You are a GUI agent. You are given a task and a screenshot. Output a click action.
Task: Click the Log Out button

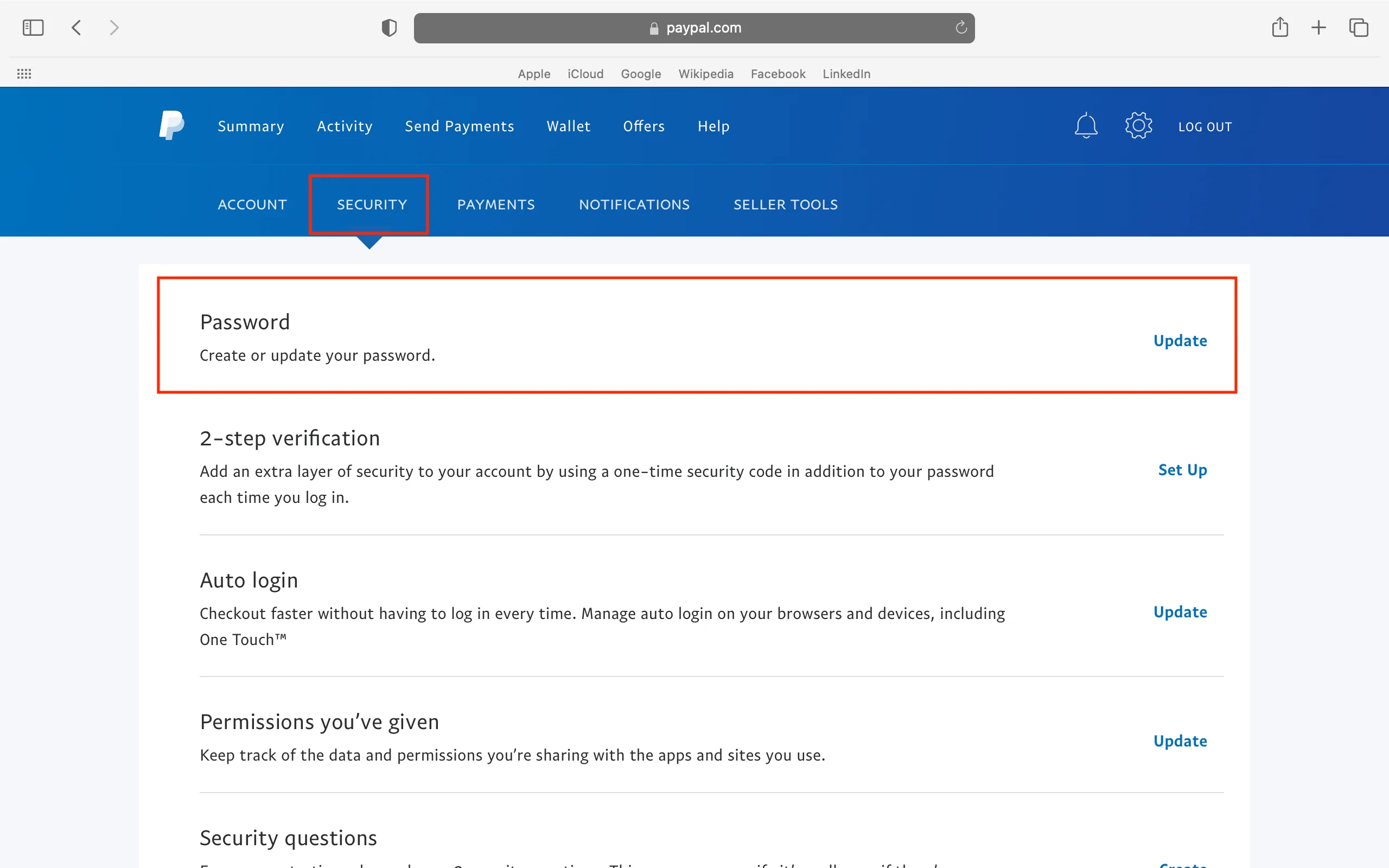[1204, 127]
